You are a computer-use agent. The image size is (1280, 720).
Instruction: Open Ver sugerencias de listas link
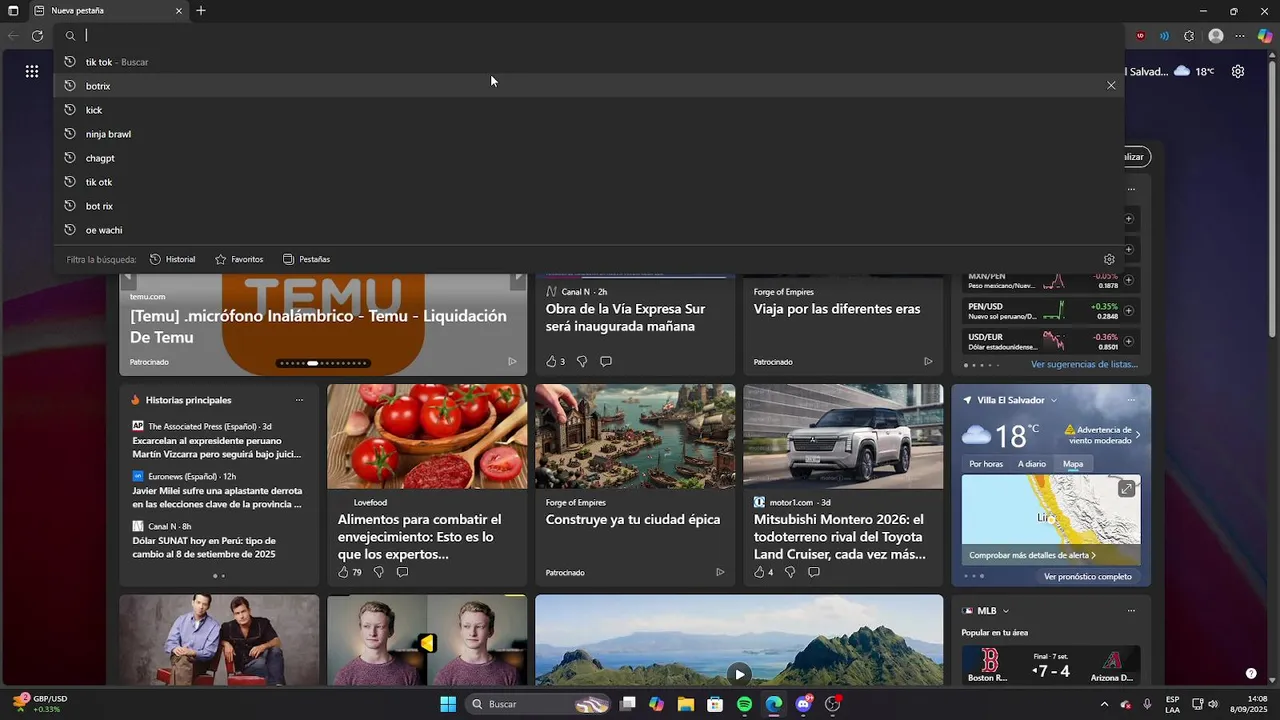(1084, 364)
